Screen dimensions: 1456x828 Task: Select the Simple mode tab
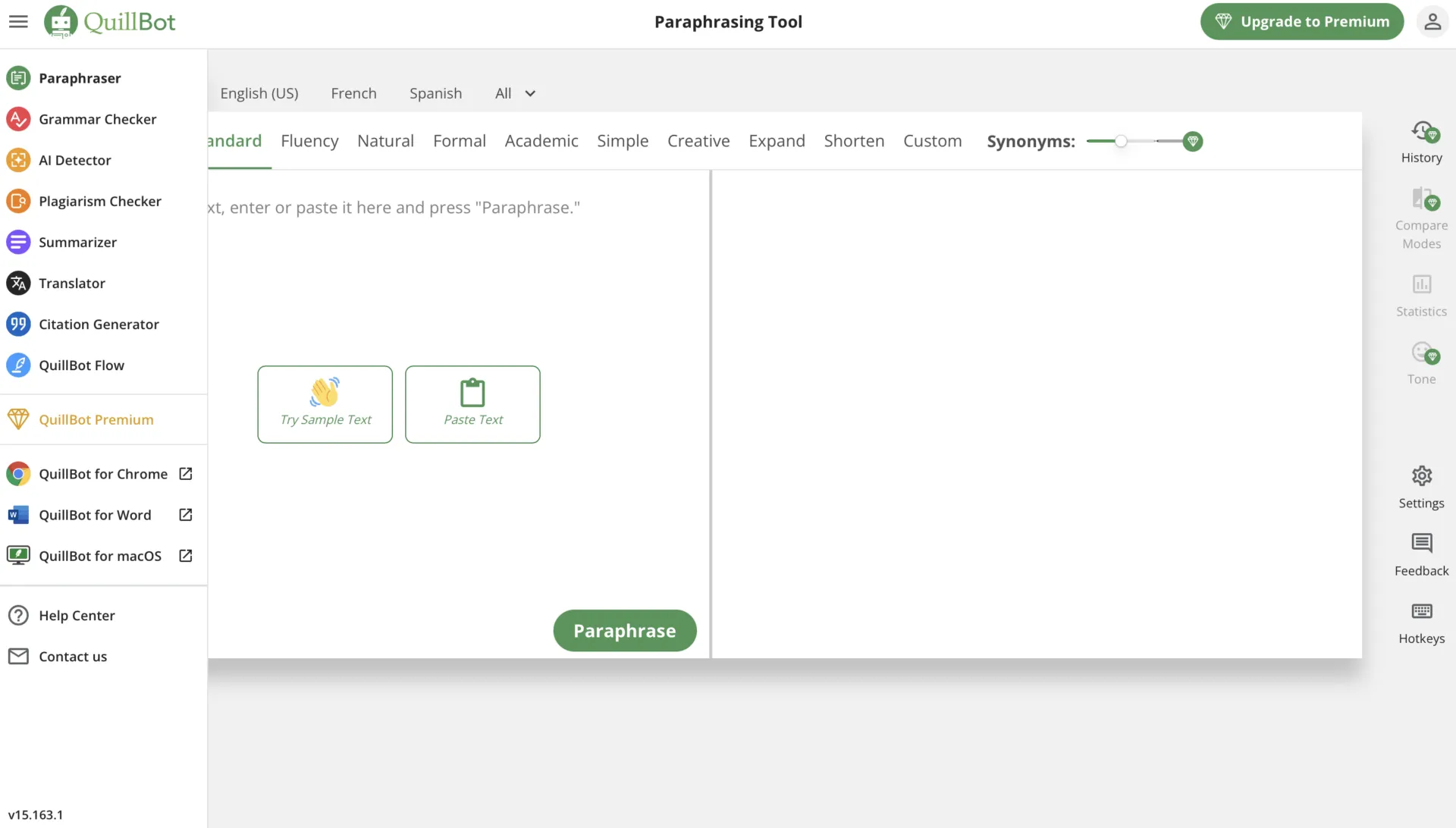pos(623,141)
